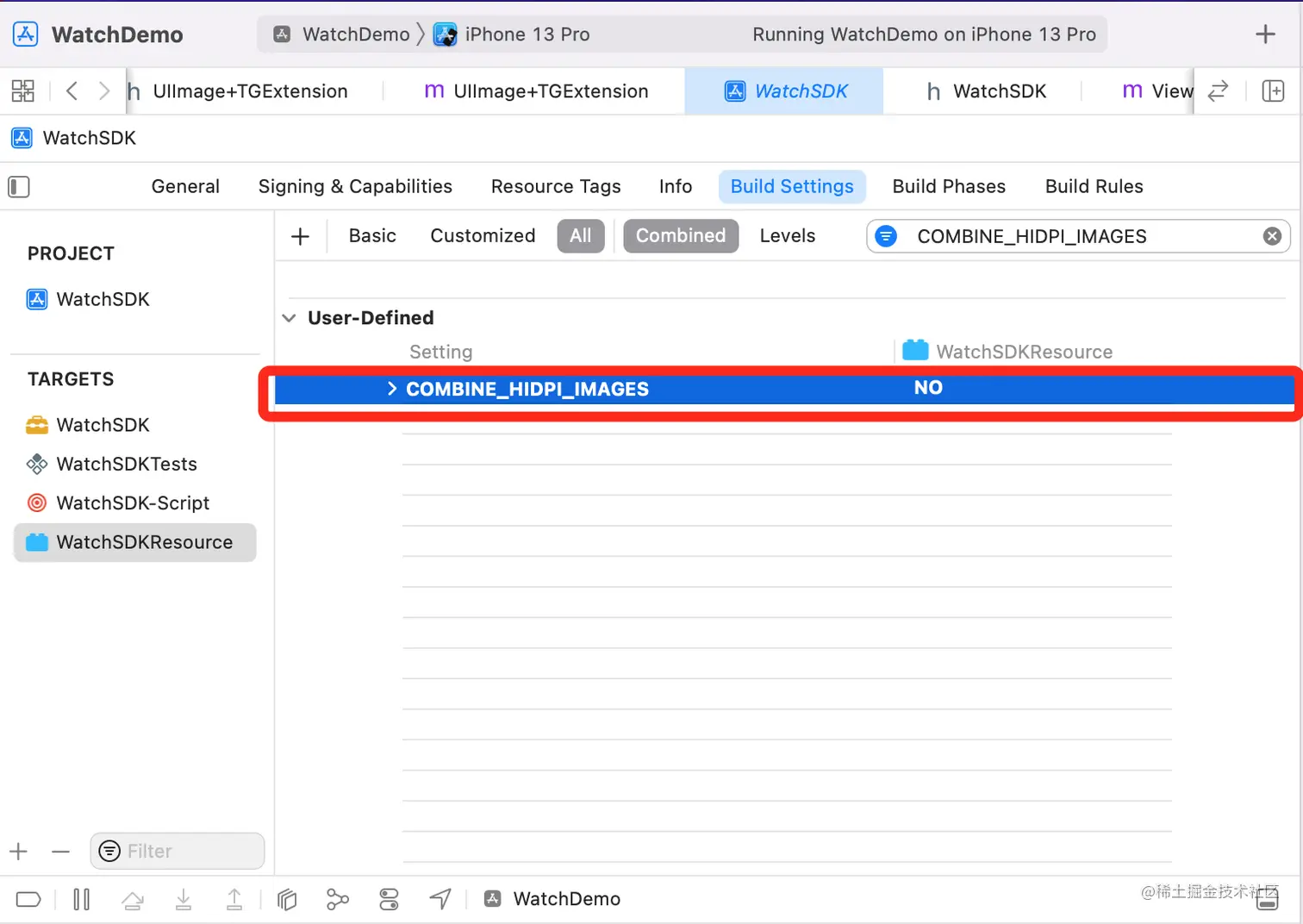Click the WatchSDK breadcrumb path item

pos(74,138)
